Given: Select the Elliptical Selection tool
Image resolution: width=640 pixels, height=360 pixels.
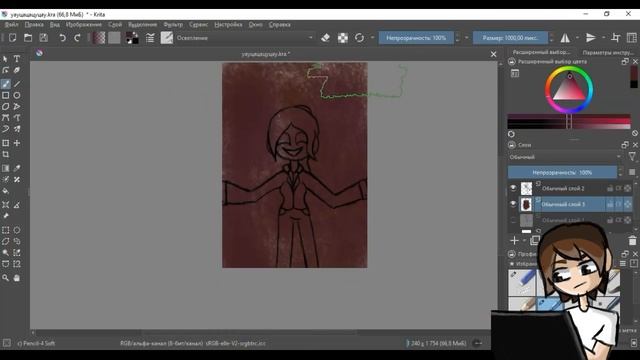Looking at the screenshot, I should 17,230.
